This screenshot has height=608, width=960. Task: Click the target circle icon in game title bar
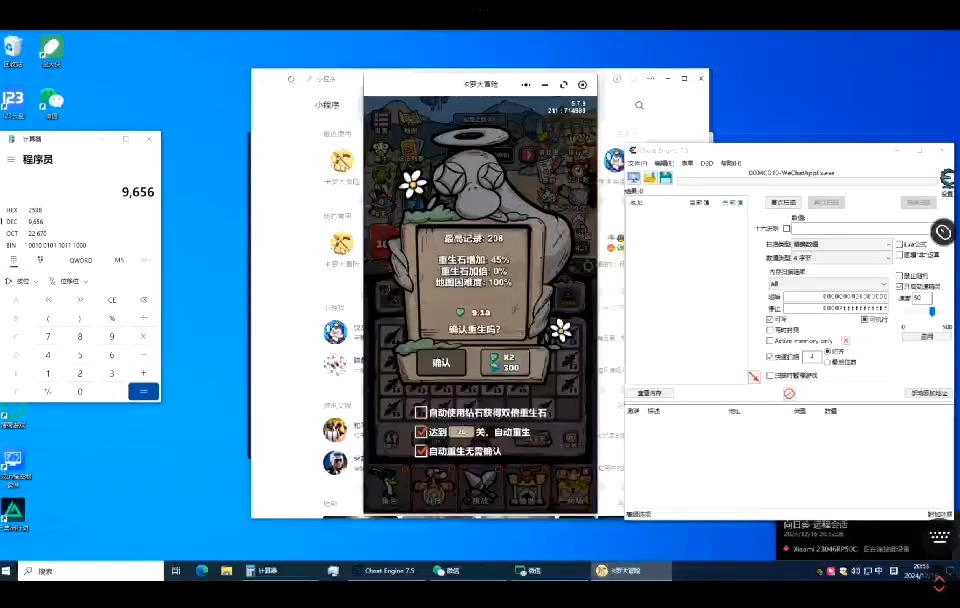(583, 84)
